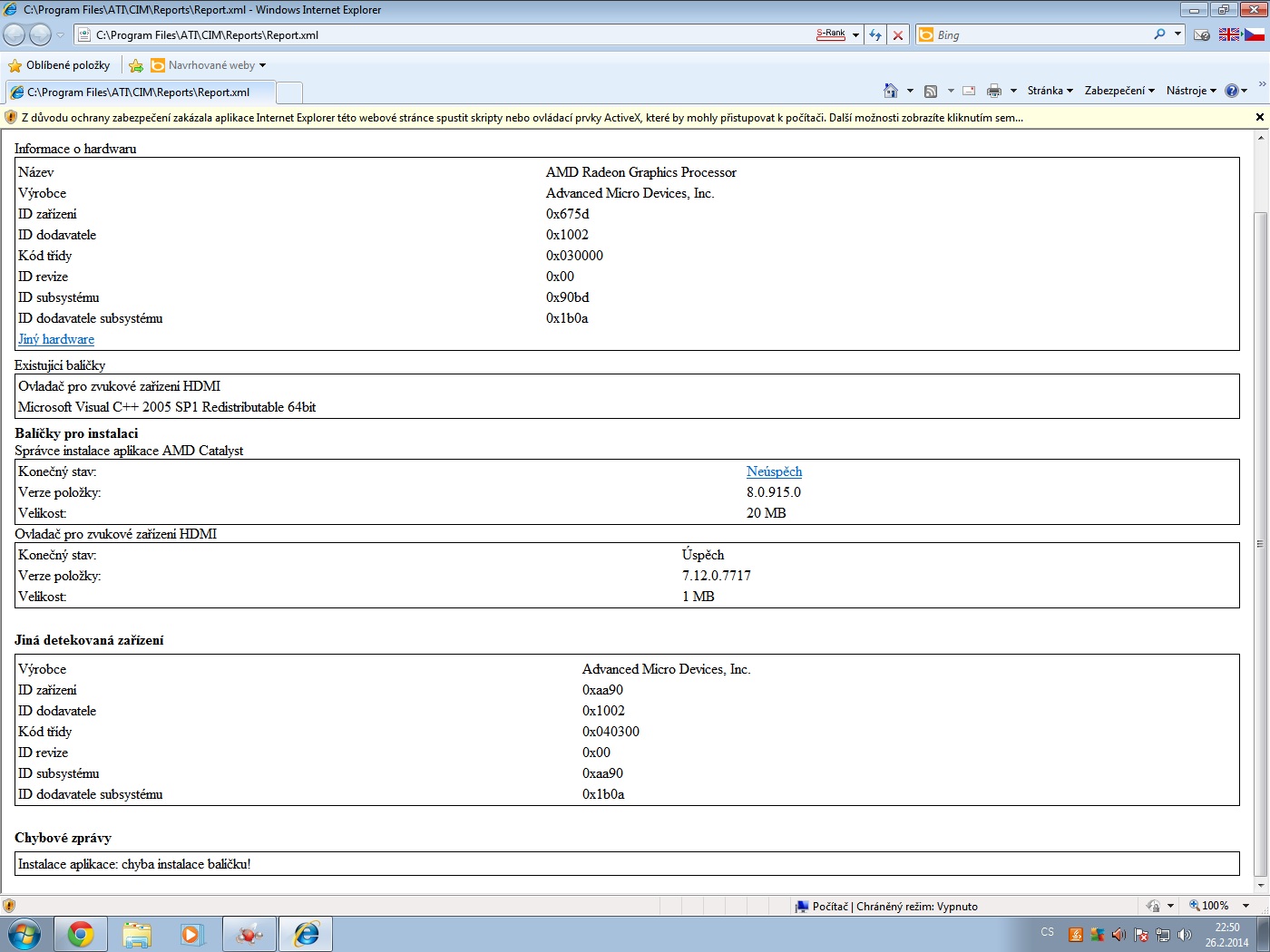Click the Read Mail envelope icon
The width and height of the screenshot is (1270, 952).
(969, 91)
